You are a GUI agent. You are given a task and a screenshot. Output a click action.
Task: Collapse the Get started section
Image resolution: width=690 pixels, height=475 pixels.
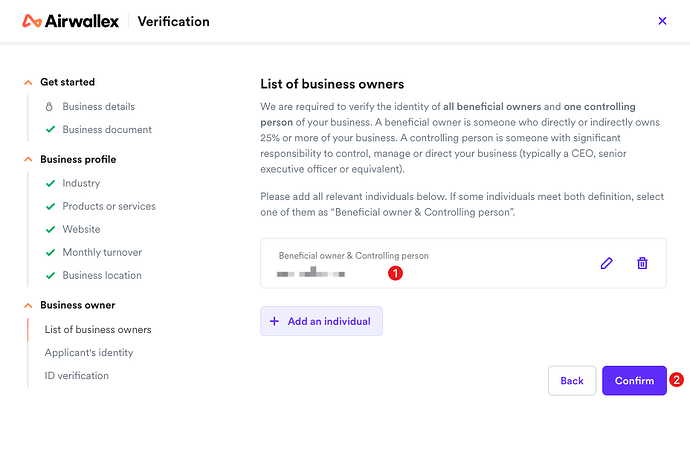point(28,82)
